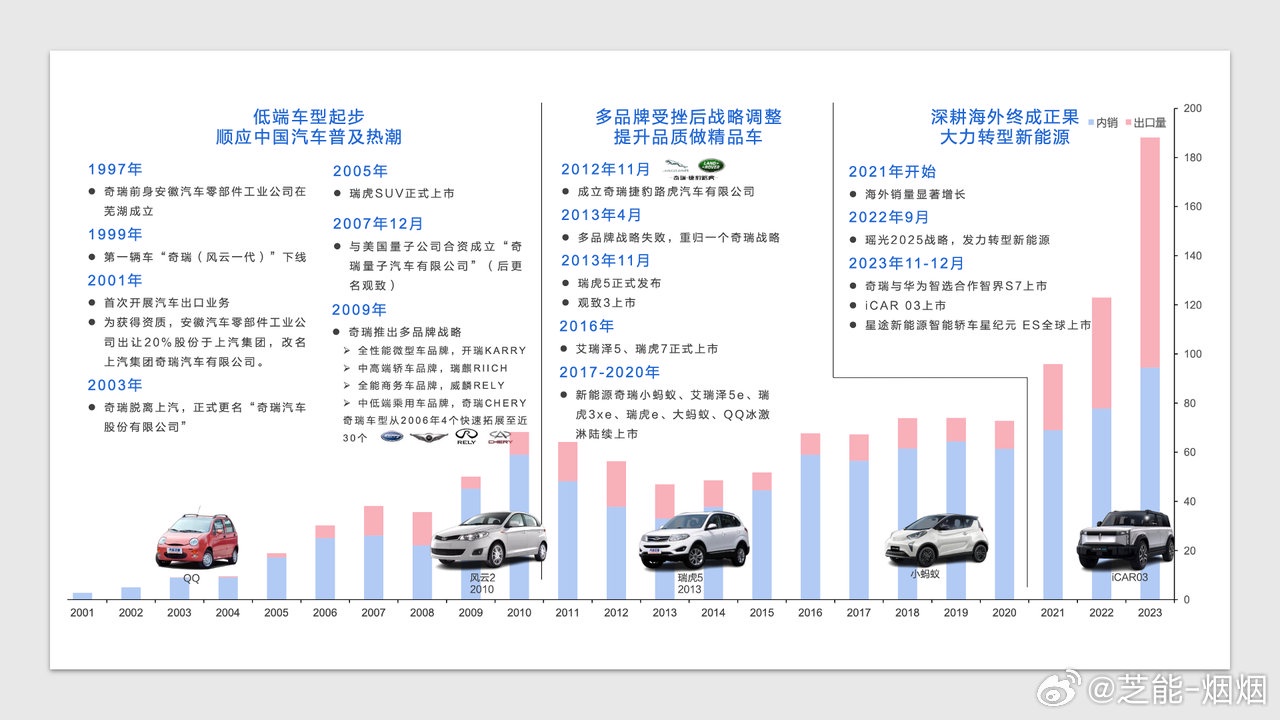The width and height of the screenshot is (1280, 720).
Task: Click the 1997年 timeline heading
Action: tap(115, 169)
